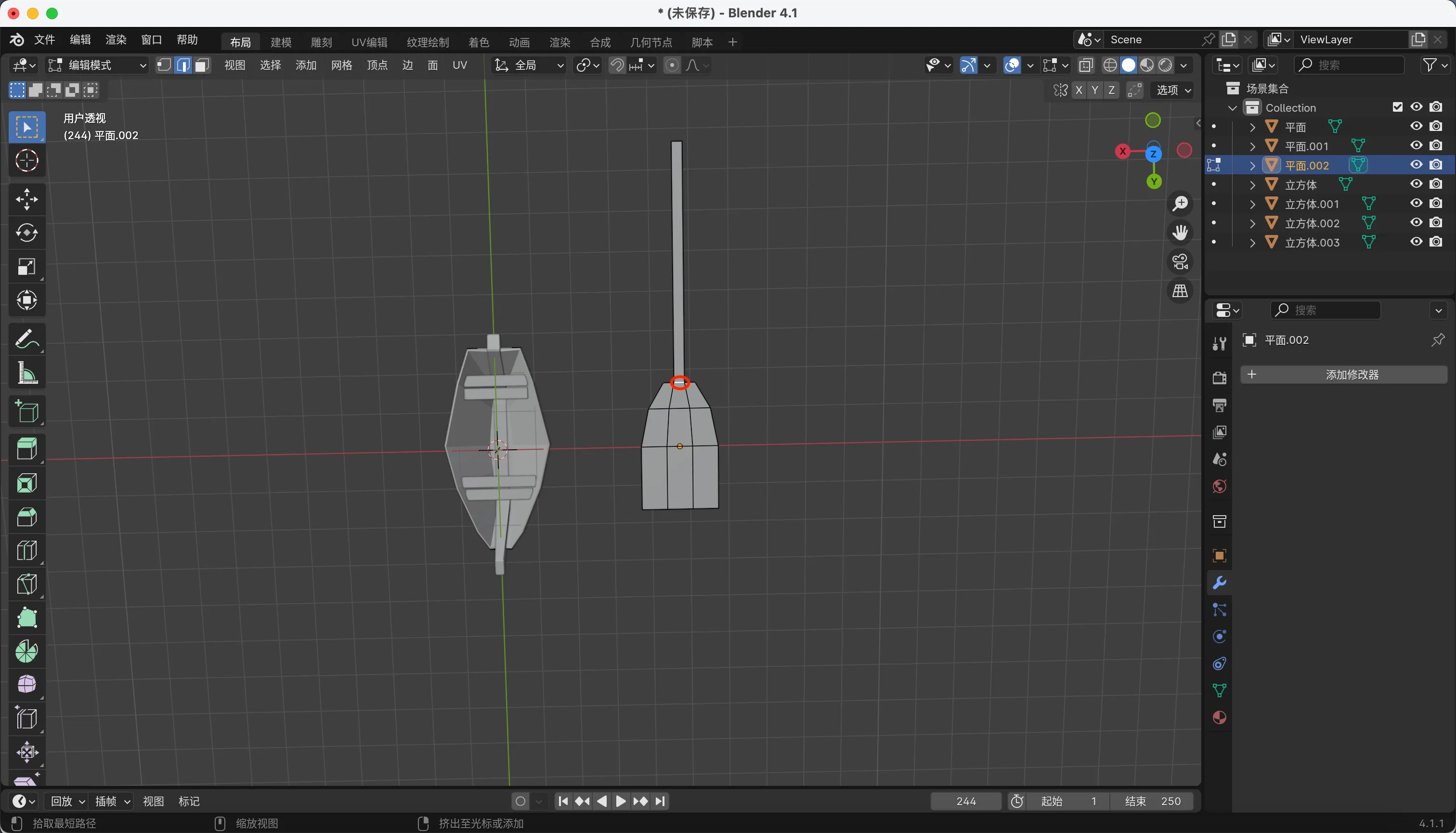The width and height of the screenshot is (1456, 833).
Task: Hide 立方体.001 with eye icon
Action: (1416, 203)
